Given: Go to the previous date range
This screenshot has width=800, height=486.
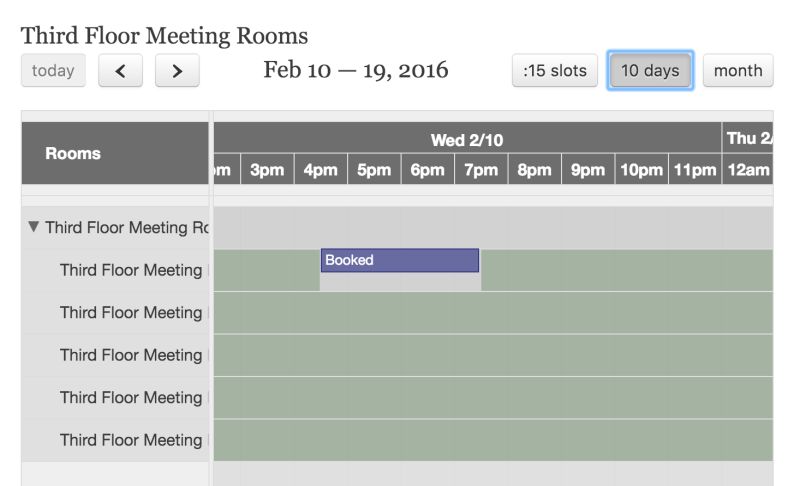Looking at the screenshot, I should click(x=120, y=71).
